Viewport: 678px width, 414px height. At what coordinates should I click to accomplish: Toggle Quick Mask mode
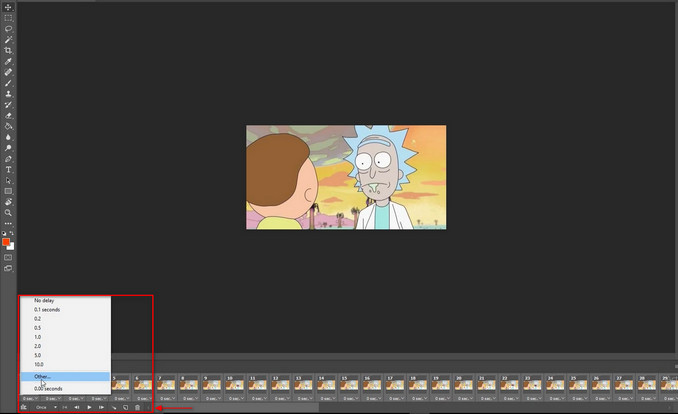click(x=8, y=257)
